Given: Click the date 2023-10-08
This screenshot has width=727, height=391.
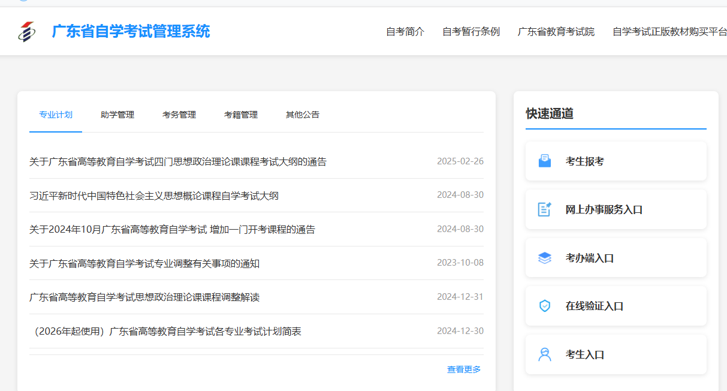Looking at the screenshot, I should point(460,263).
